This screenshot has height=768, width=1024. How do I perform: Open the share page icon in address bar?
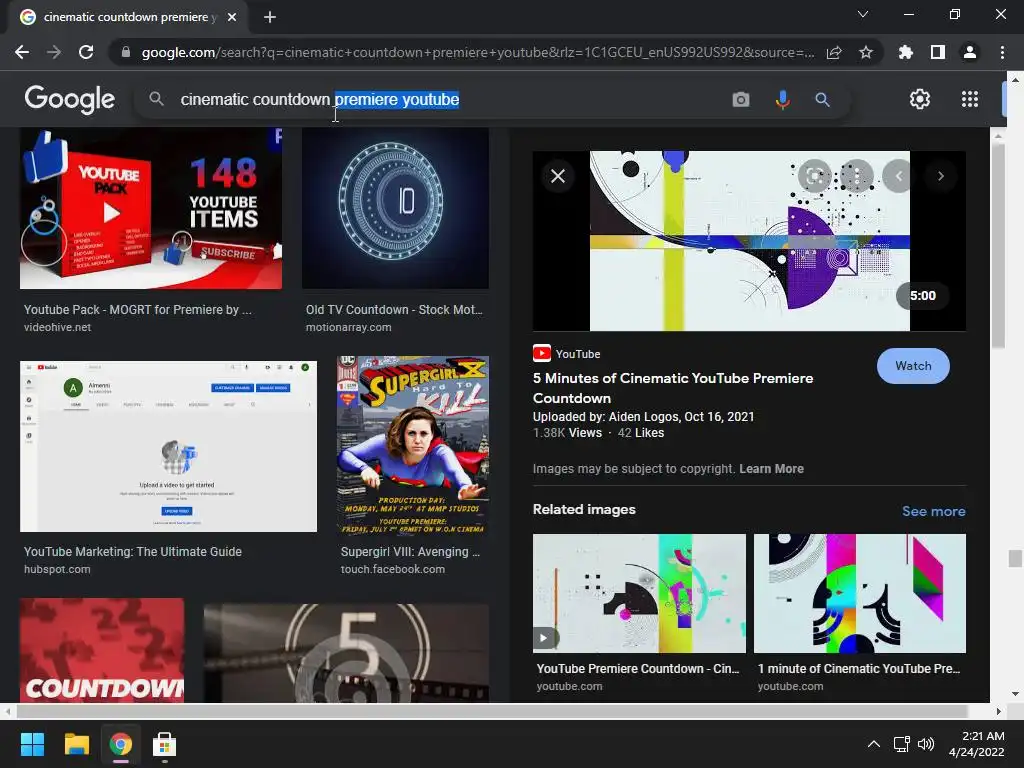click(x=834, y=52)
